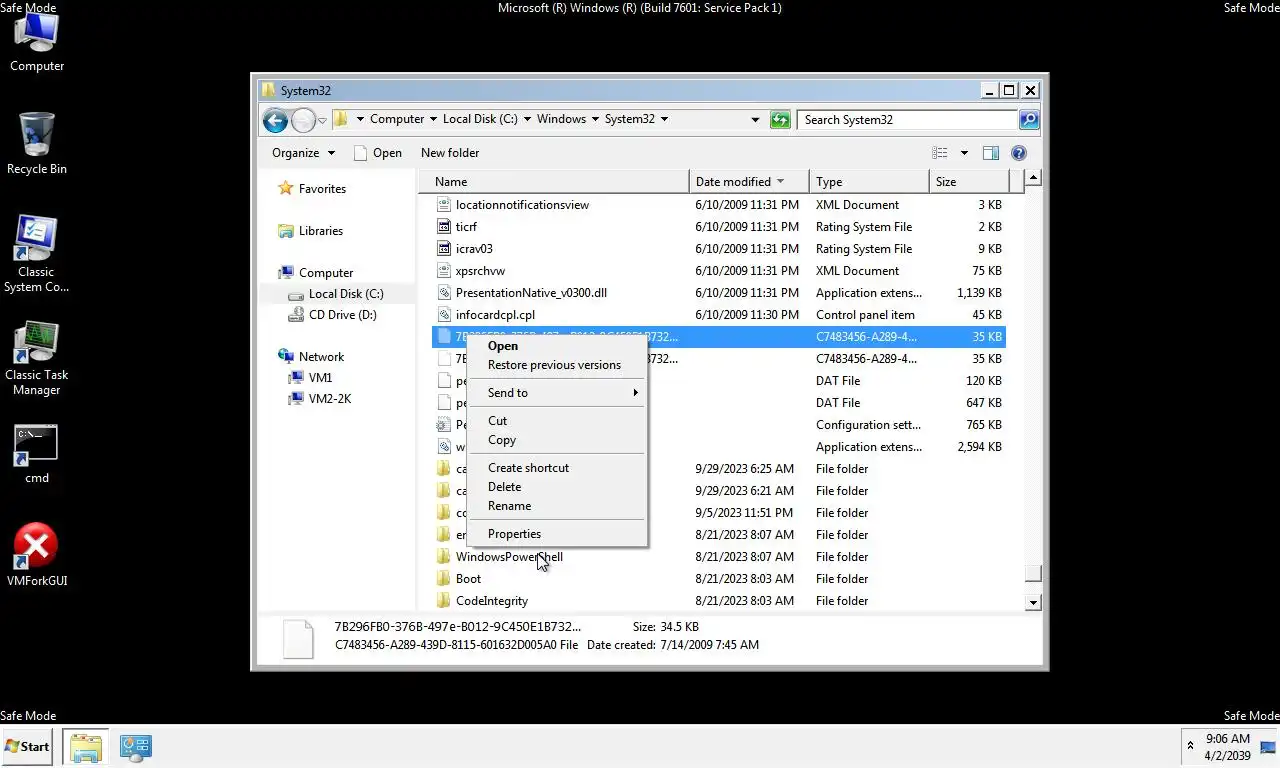
Task: Choose Copy in context menu
Action: pos(557,440)
